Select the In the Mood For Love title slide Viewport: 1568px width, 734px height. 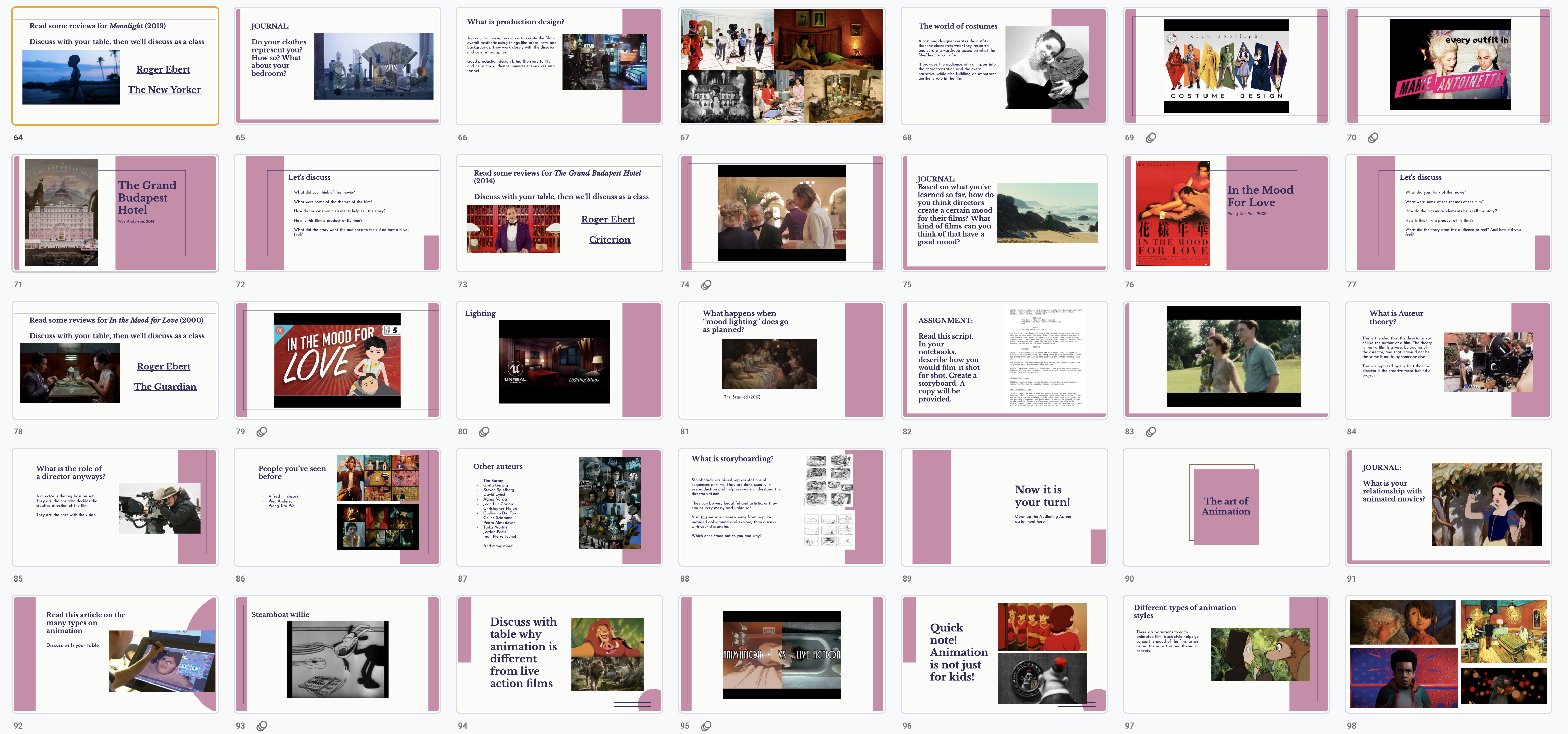click(x=1226, y=213)
